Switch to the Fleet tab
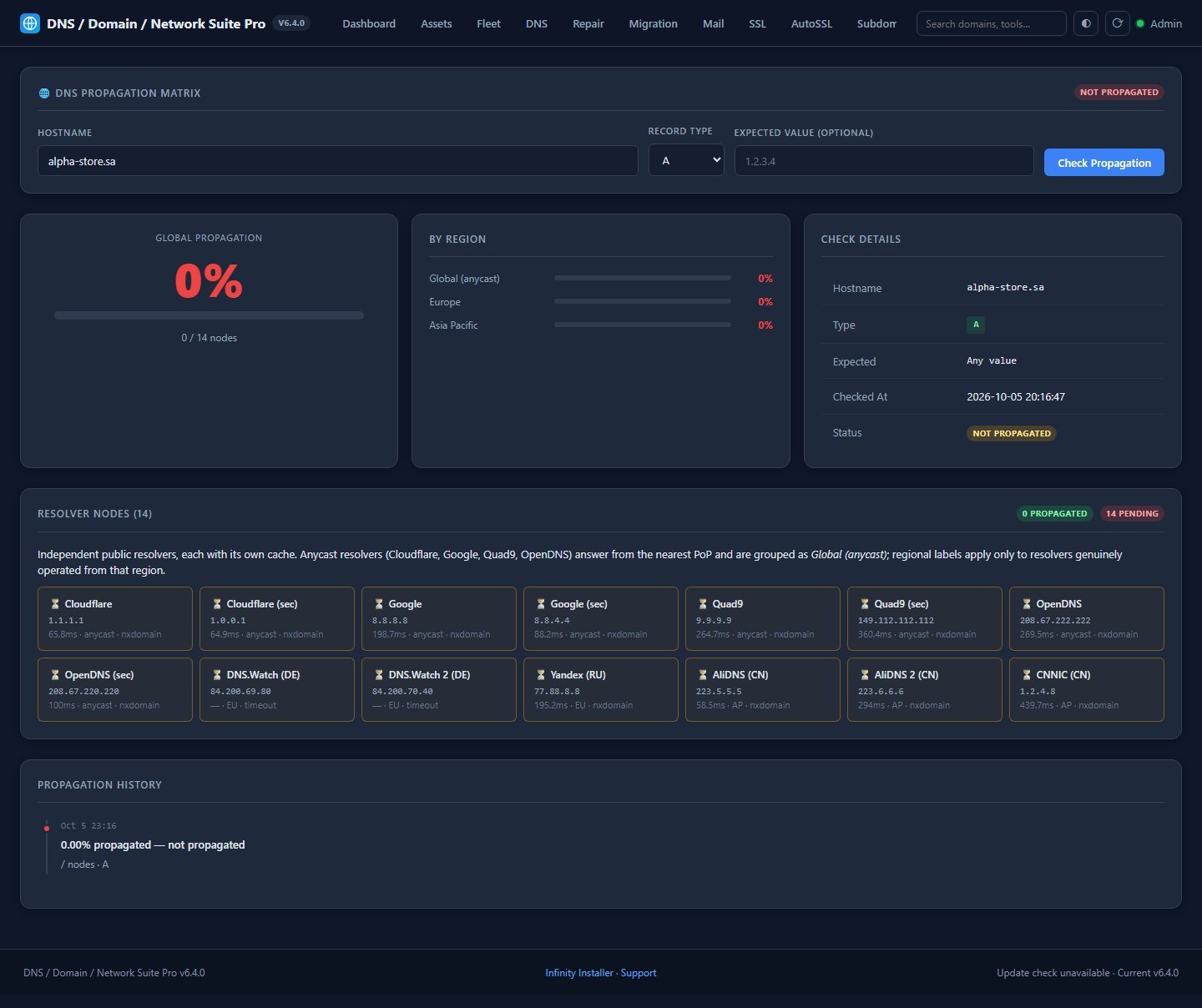Screen dimensions: 1202x1008 click(488, 23)
